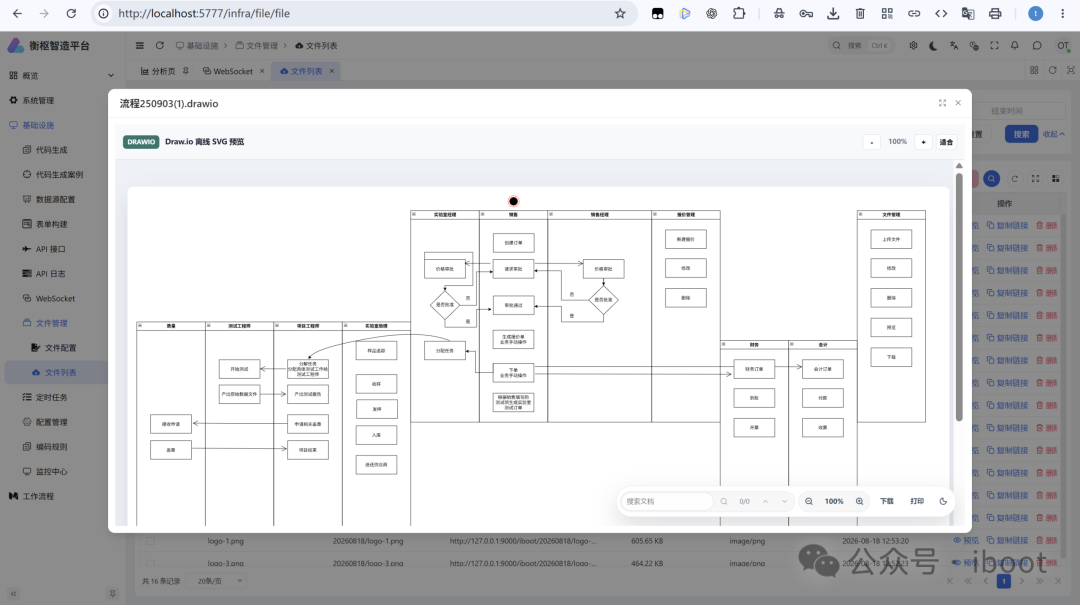Viewport: 1080px width, 605px height.
Task: Click the 打印 print button
Action: click(917, 502)
